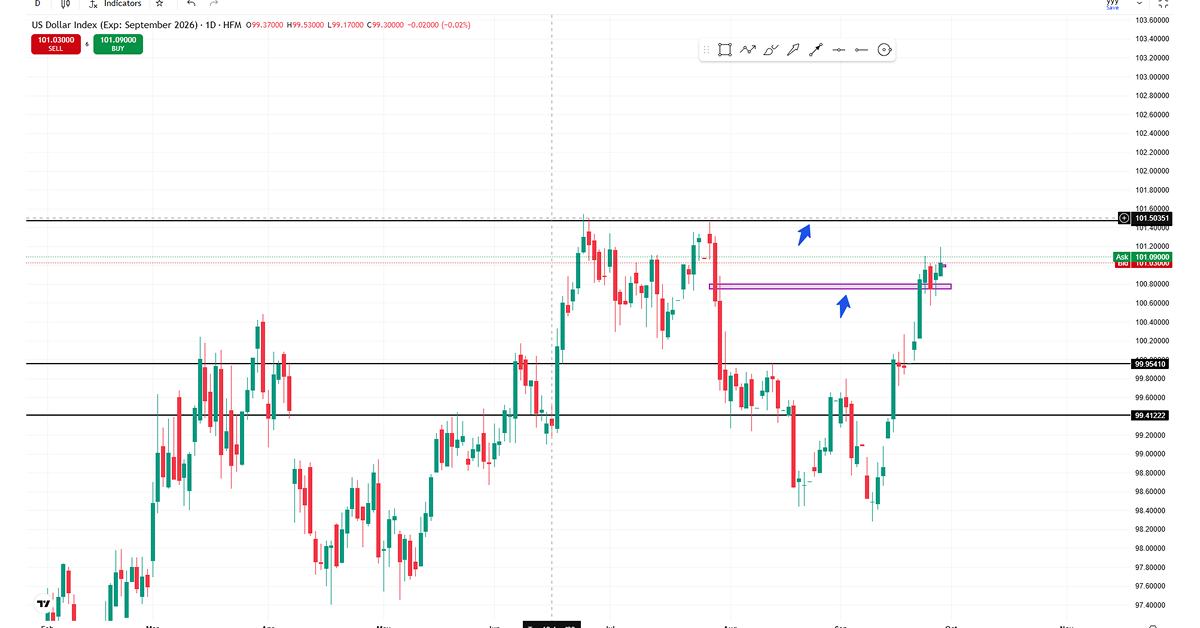Click the 100.80000 price scale value
1200x628 pixels.
[x=1153, y=284]
